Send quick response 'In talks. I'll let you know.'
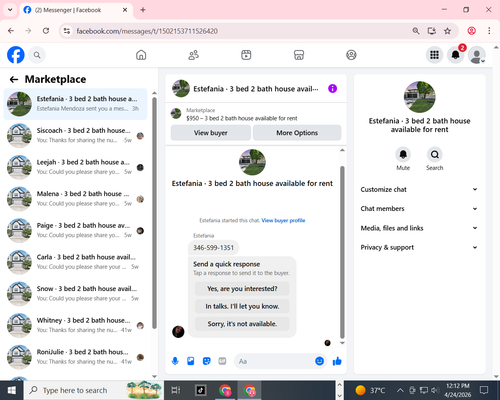 (x=242, y=306)
